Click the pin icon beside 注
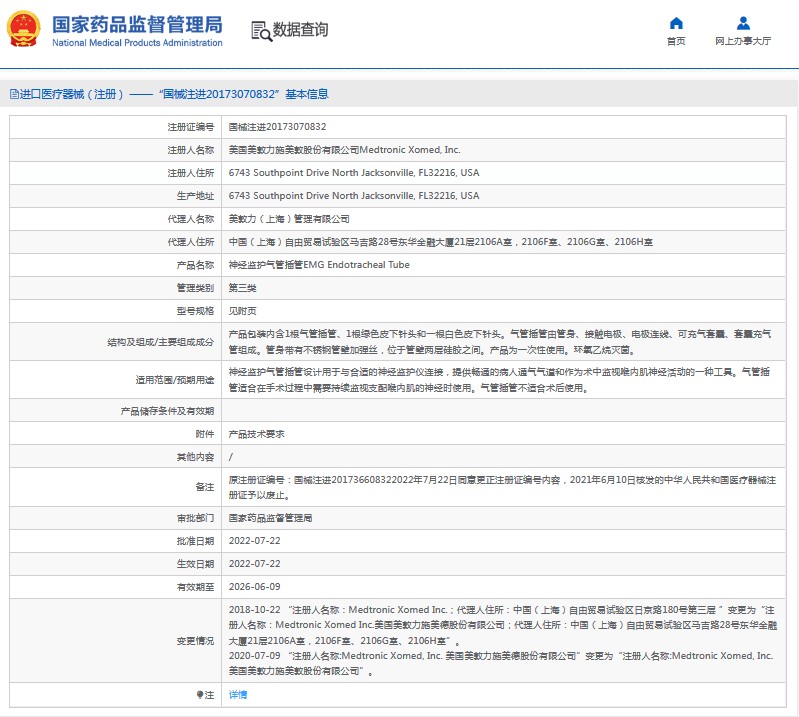This screenshot has width=799, height=717. pyautogui.click(x=200, y=695)
